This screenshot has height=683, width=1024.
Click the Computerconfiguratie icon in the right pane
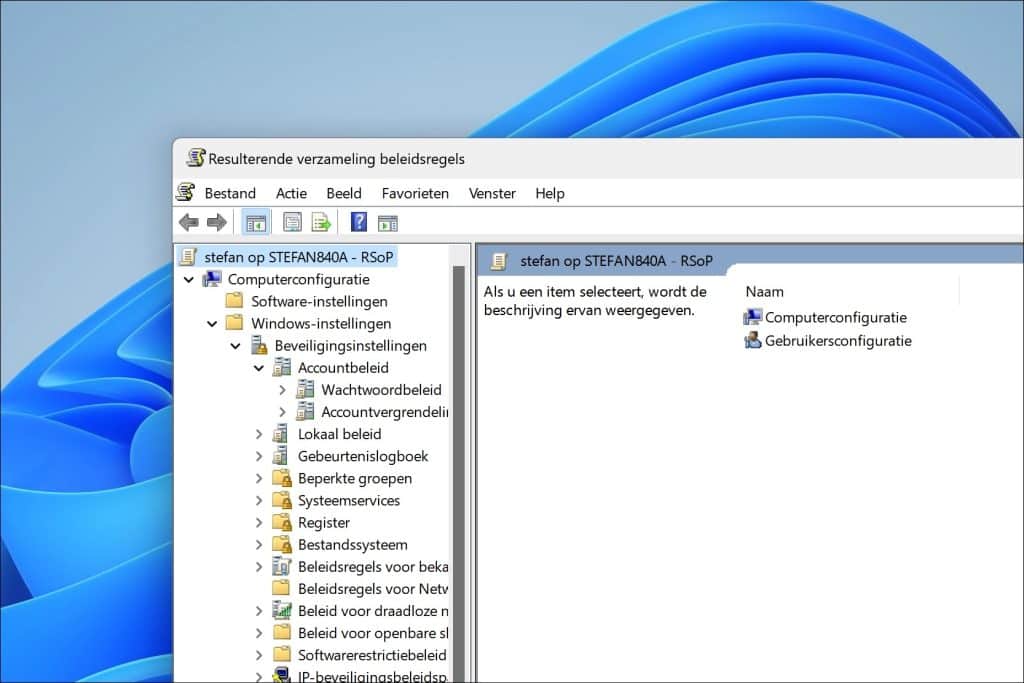[x=753, y=317]
